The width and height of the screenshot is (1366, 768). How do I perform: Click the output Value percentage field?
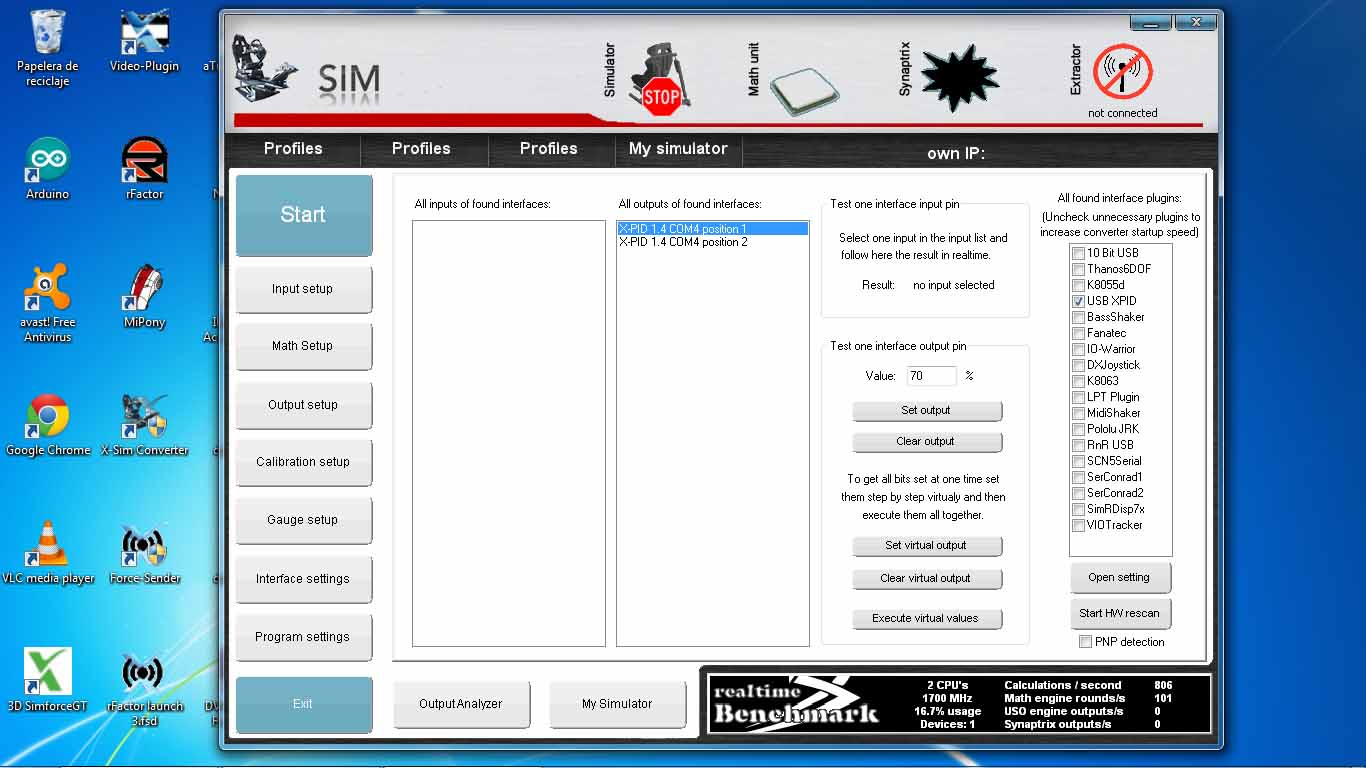[930, 376]
